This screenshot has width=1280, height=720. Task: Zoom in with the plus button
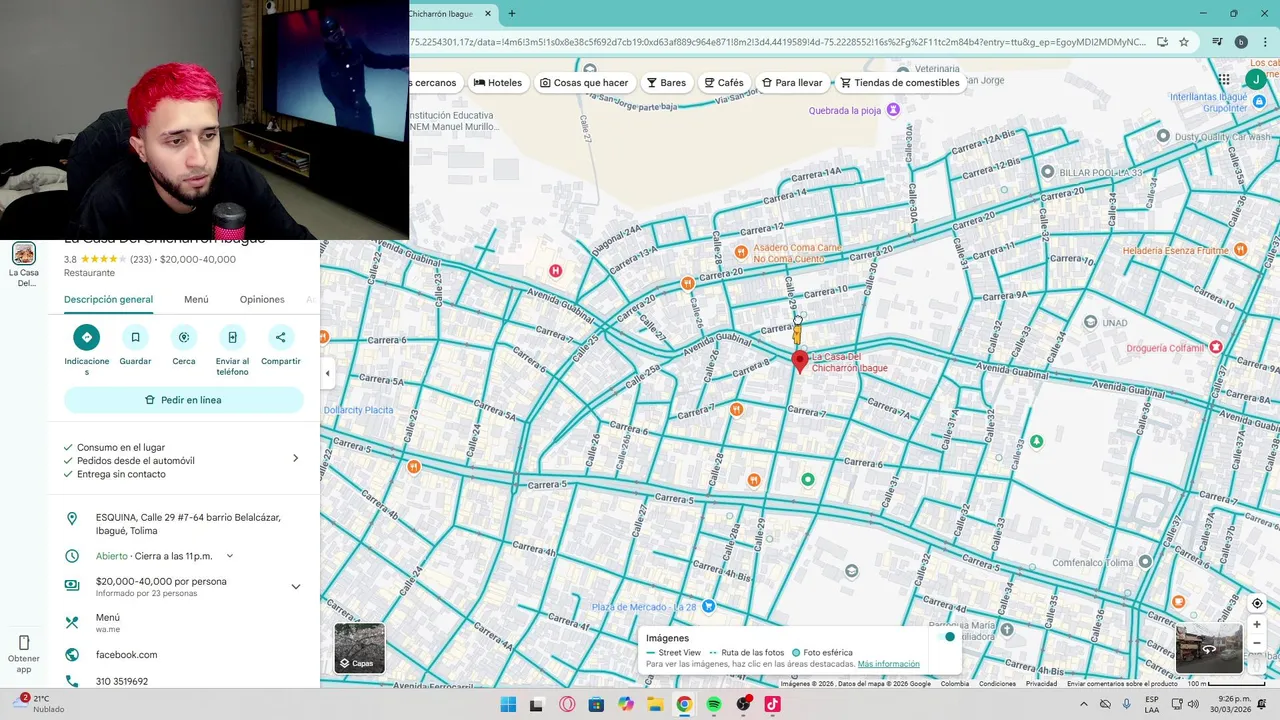1257,625
